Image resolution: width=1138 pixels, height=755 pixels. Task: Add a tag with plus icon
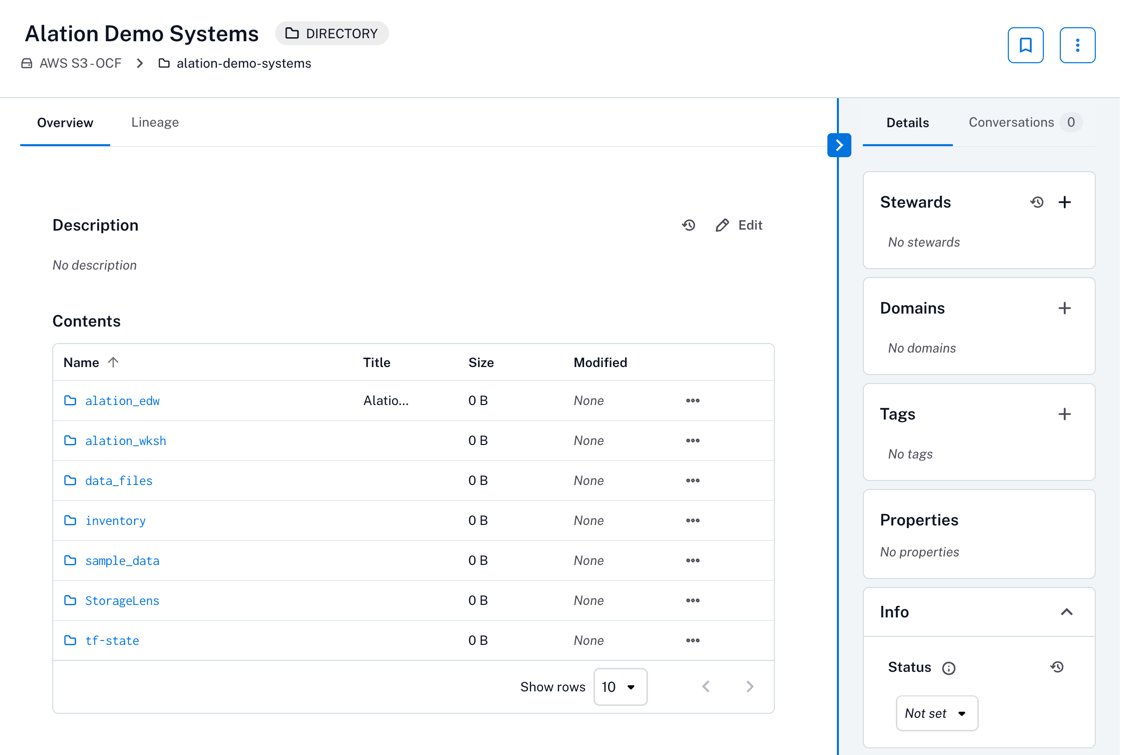coord(1065,415)
